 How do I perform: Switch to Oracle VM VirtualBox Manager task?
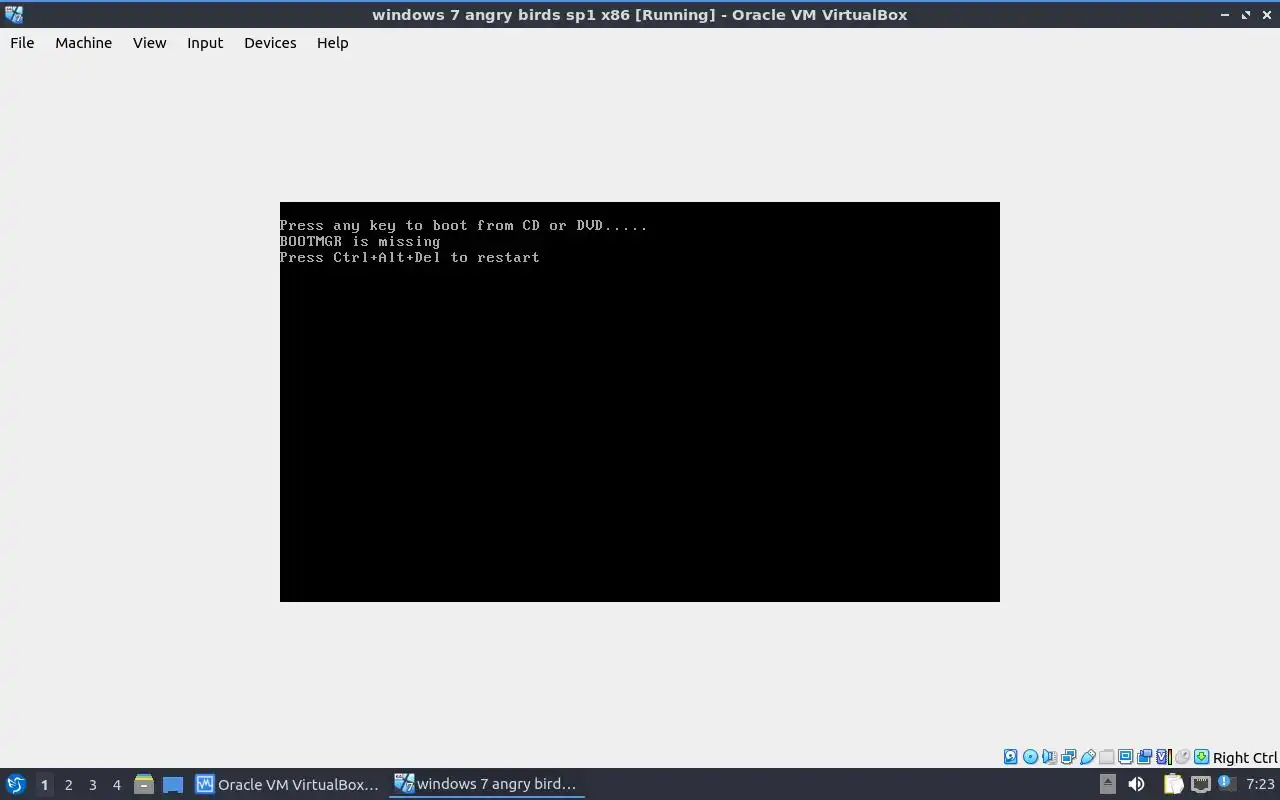click(x=288, y=784)
